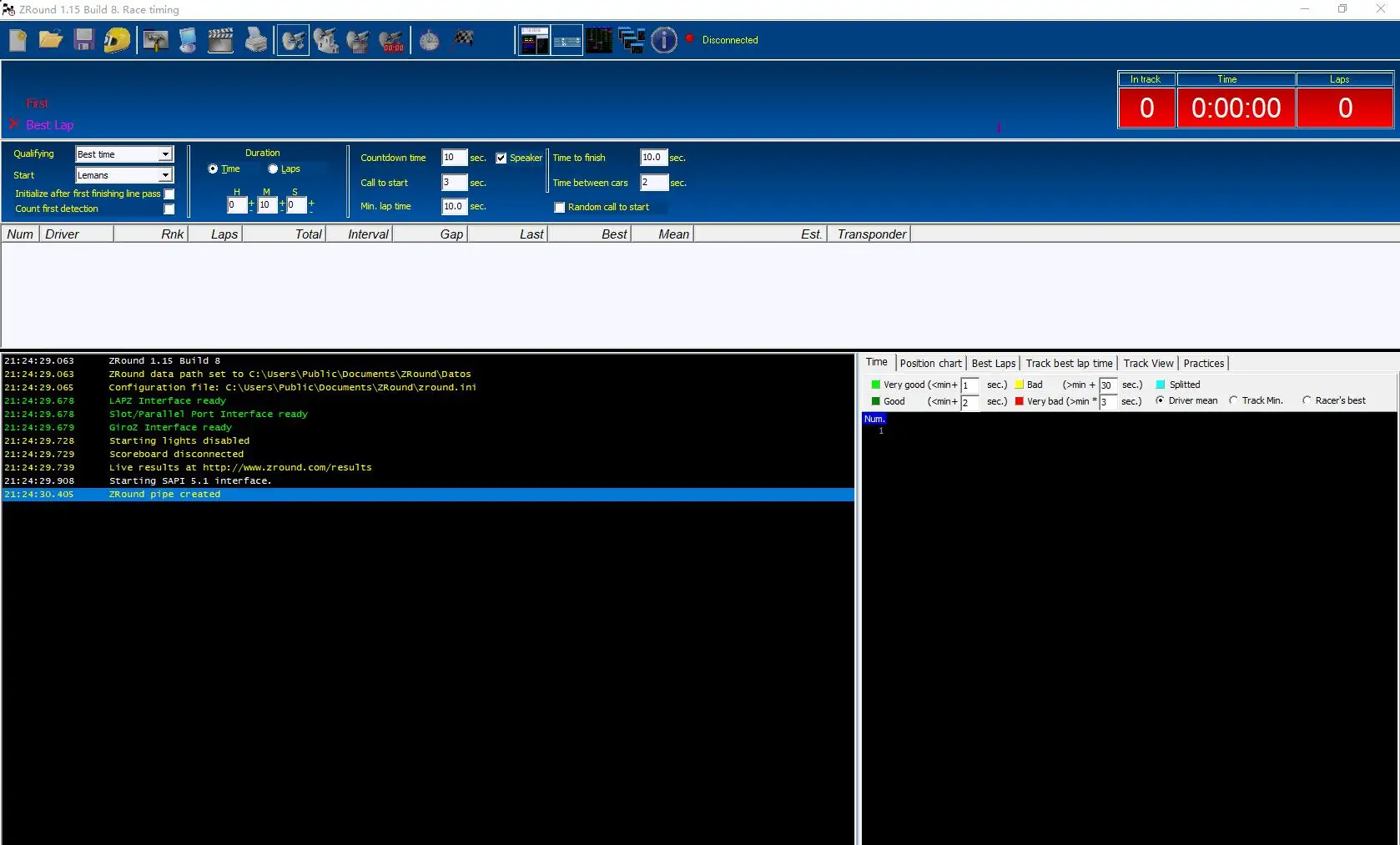Enable Random call to start checkbox

click(560, 208)
